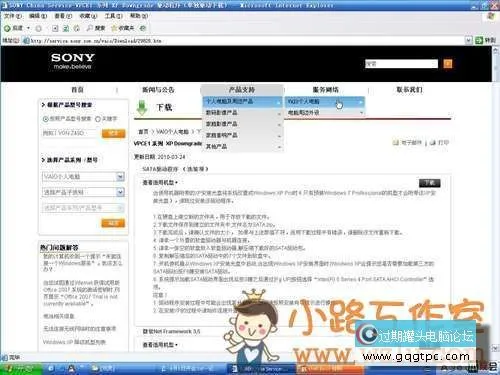Click the 首页 breadcrumb link
This screenshot has height=375, width=500.
[143, 132]
